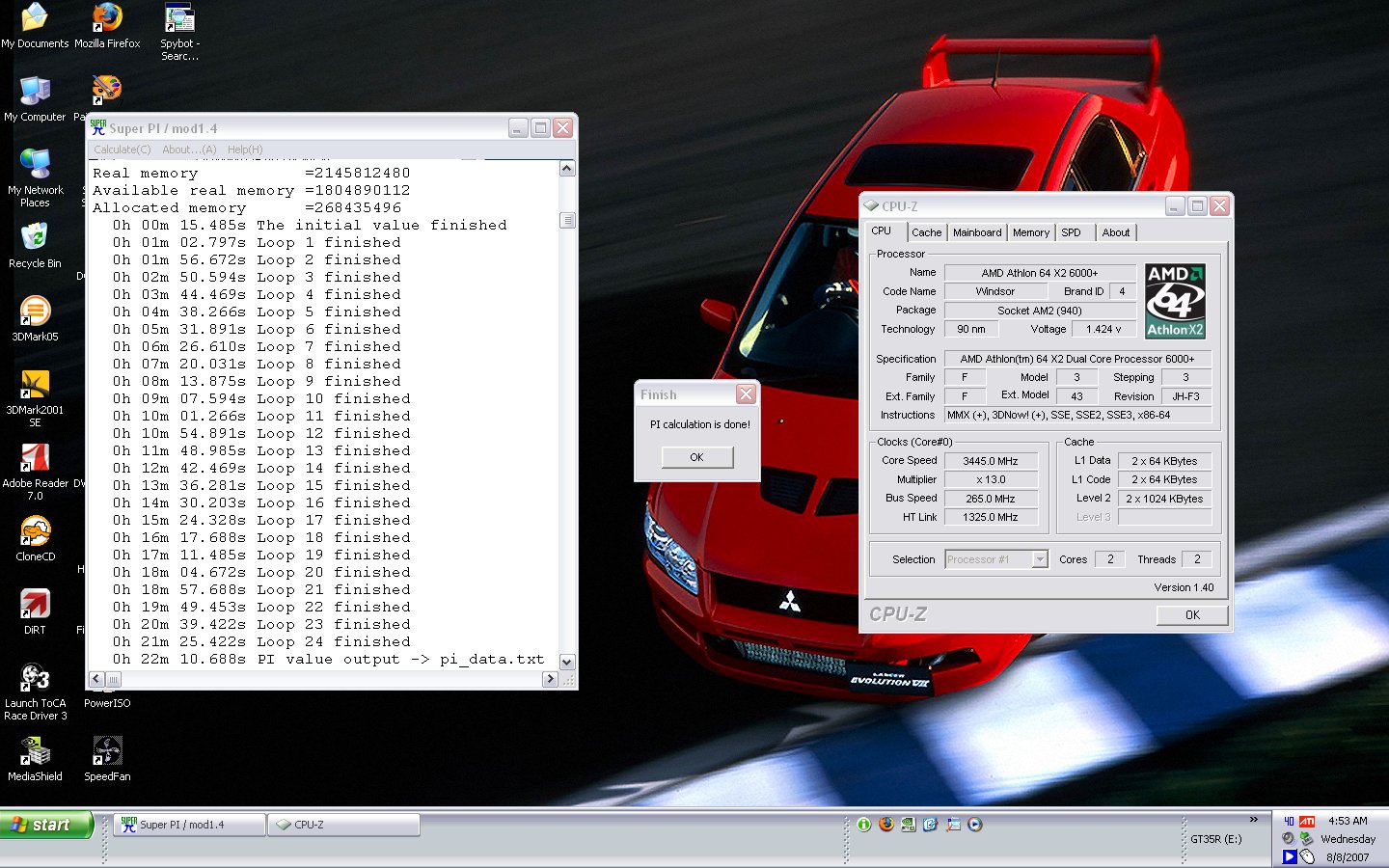The height and width of the screenshot is (868, 1389).
Task: Click the Voltage value 1.424 v
Action: click(1103, 329)
